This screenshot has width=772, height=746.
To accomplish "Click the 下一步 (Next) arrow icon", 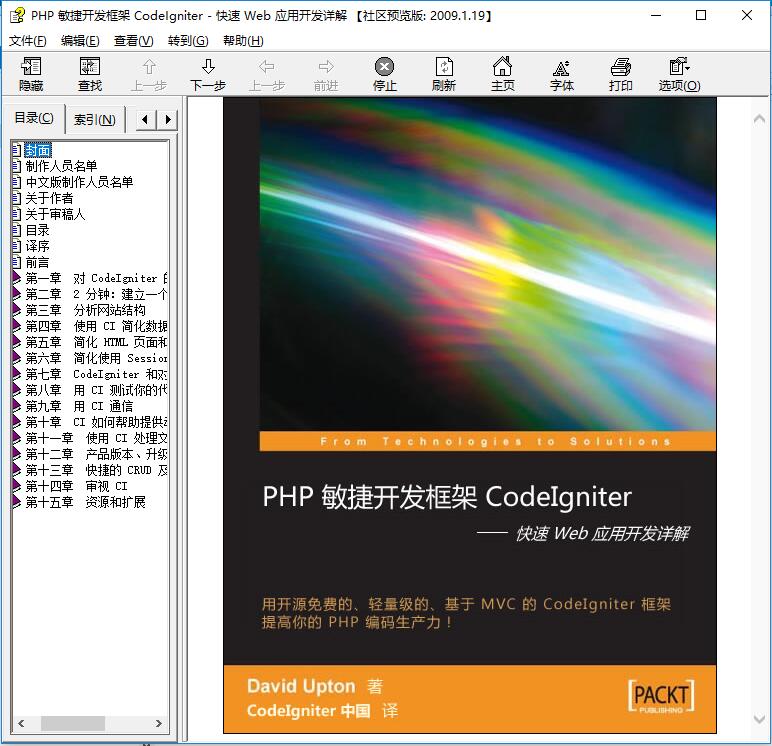I will pos(208,74).
